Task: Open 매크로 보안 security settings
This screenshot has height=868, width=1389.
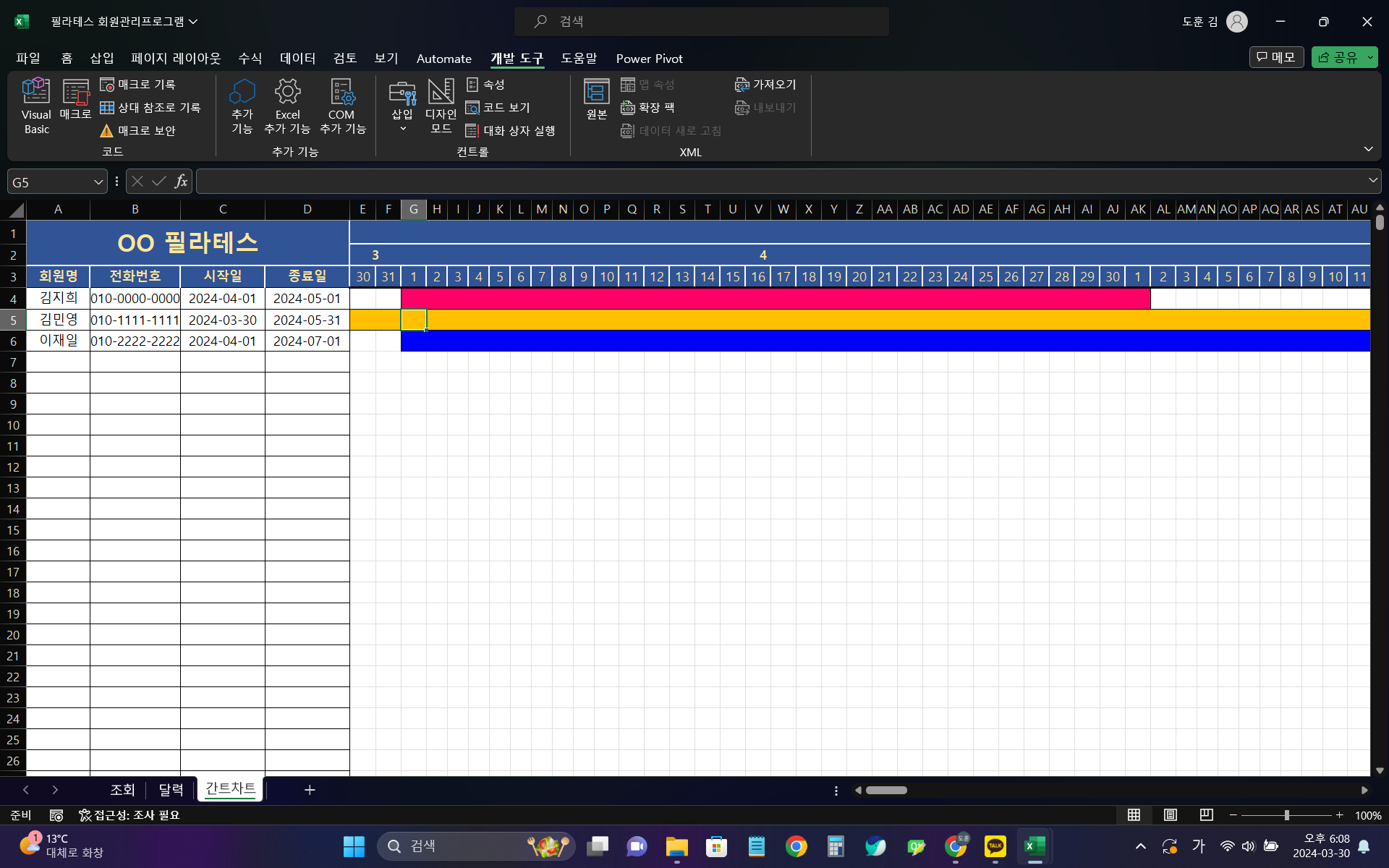Action: click(138, 131)
